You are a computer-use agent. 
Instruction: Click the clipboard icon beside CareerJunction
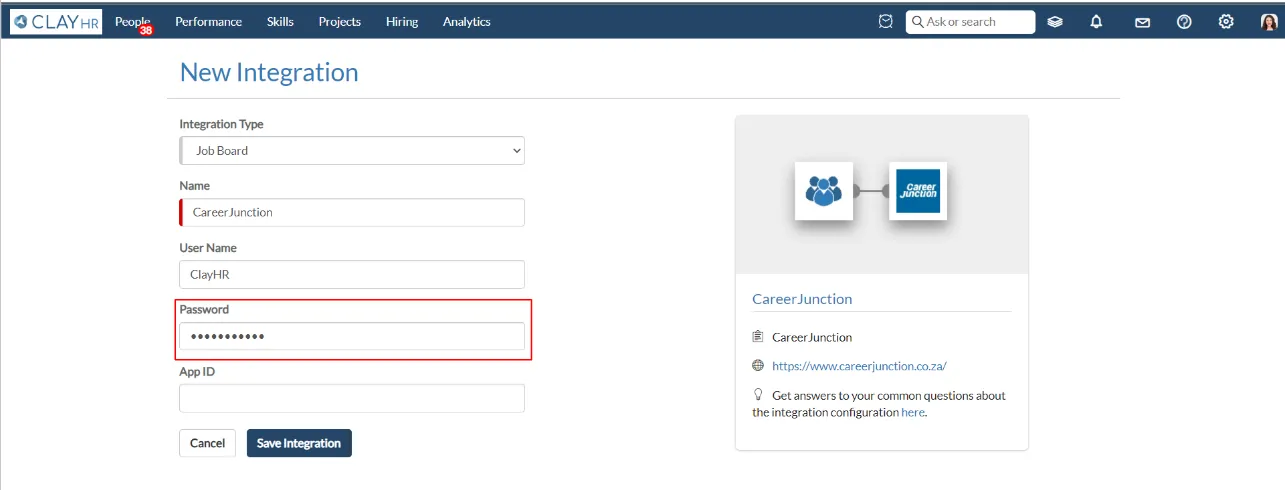758,337
